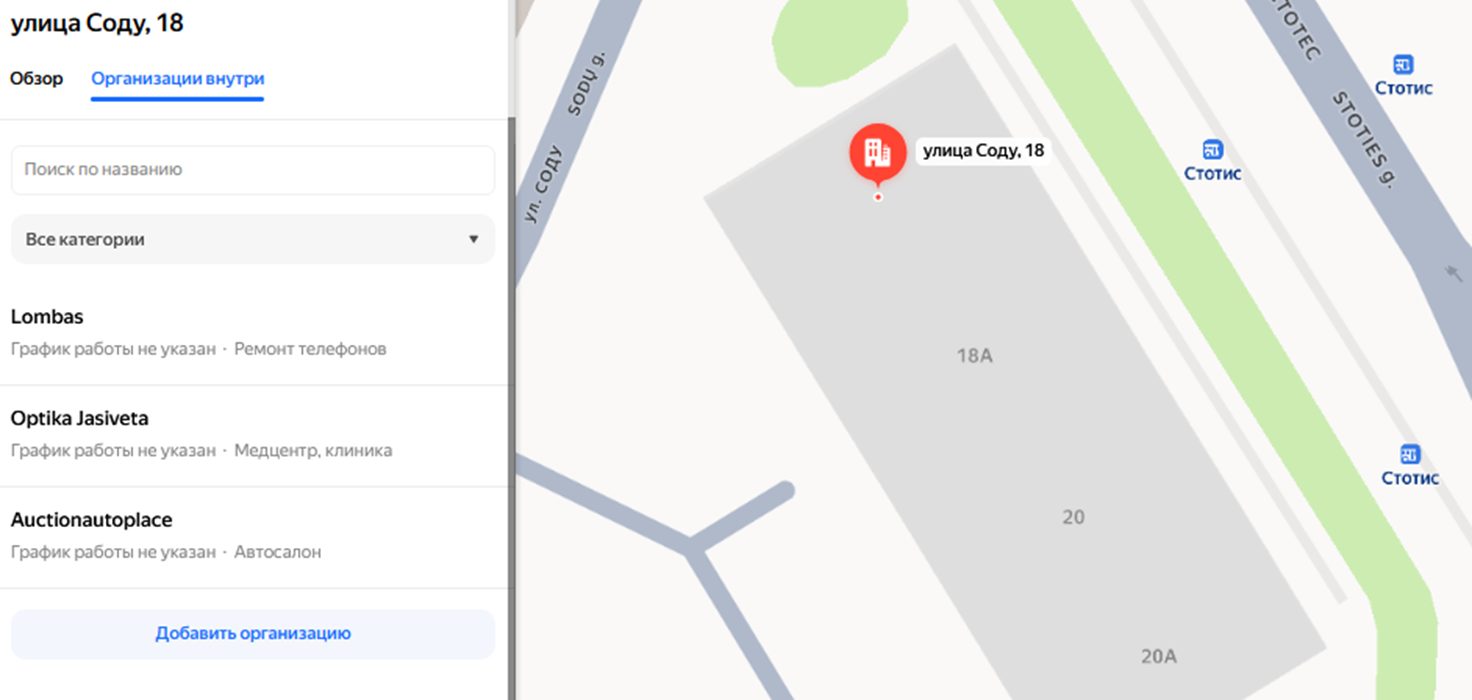Expand the Все категории dropdown arrow
Image resolution: width=1472 pixels, height=700 pixels.
[473, 240]
